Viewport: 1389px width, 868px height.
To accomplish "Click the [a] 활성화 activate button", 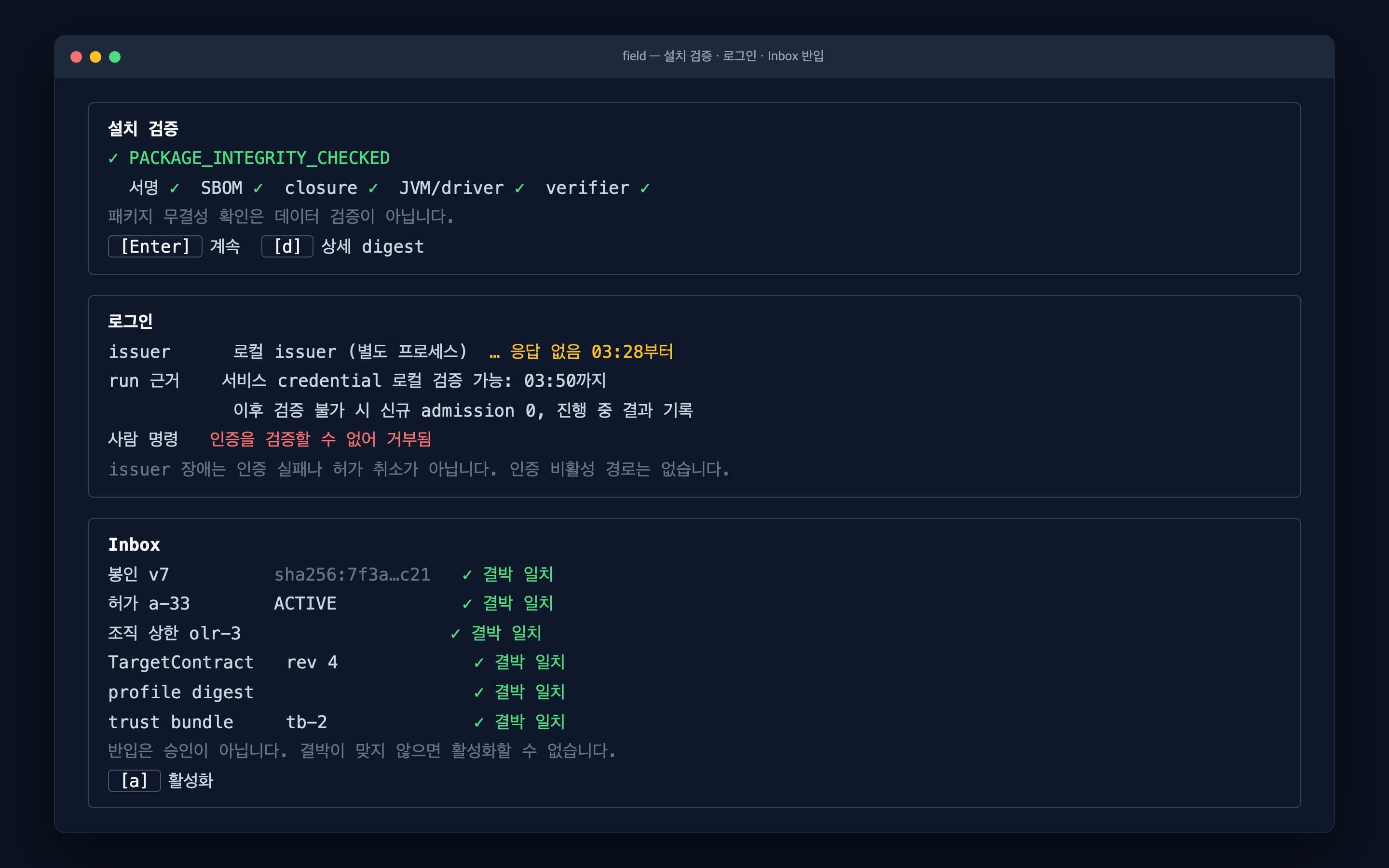I will click(134, 780).
